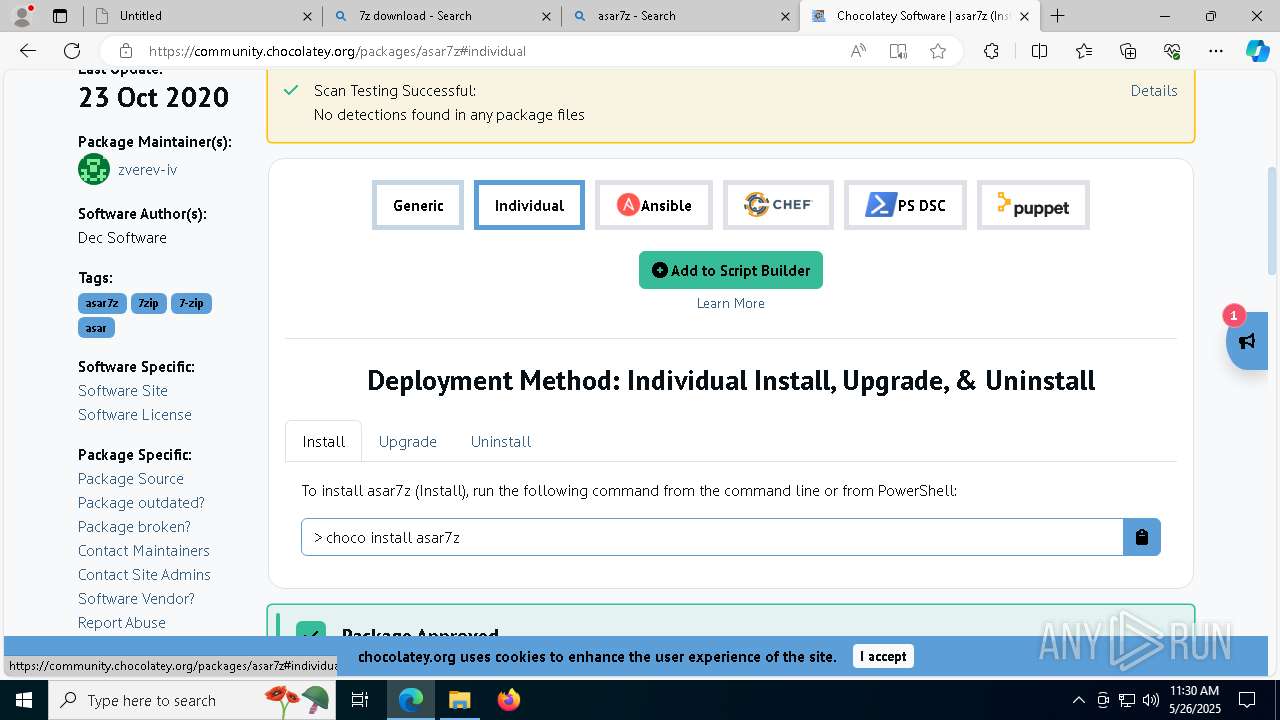The image size is (1280, 720).
Task: Select Generic deployment method
Action: click(x=418, y=205)
